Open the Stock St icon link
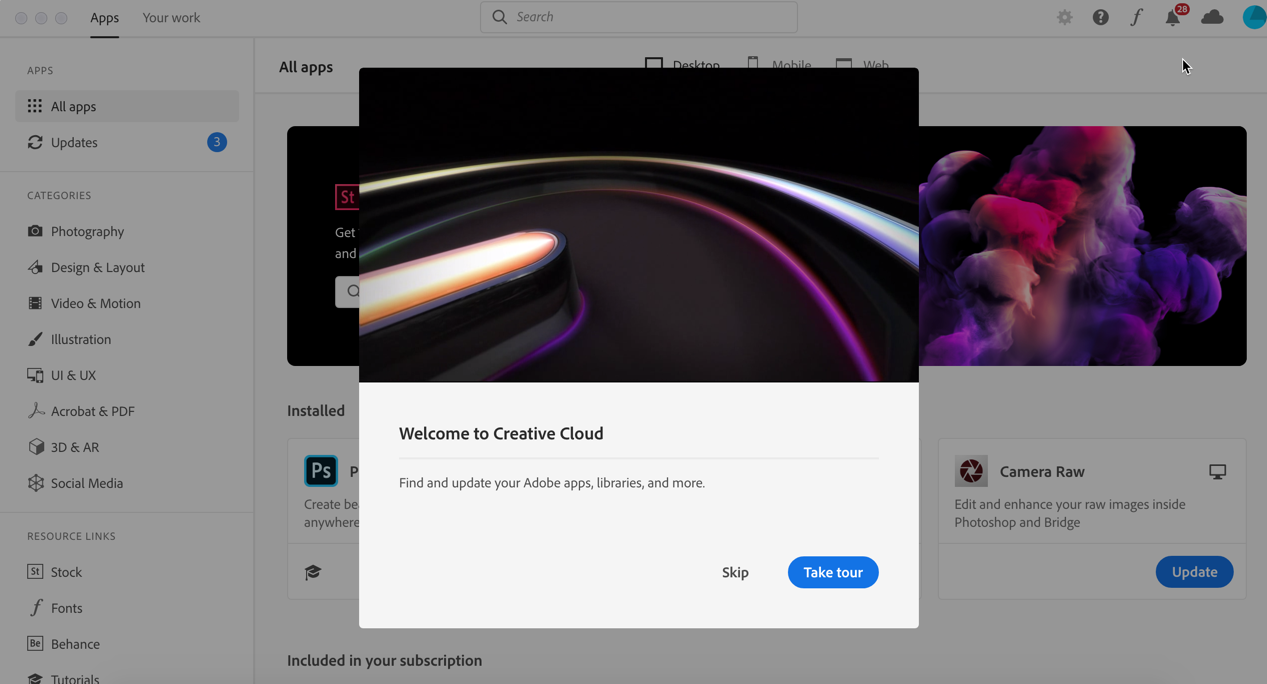This screenshot has width=1267, height=684. click(x=35, y=572)
